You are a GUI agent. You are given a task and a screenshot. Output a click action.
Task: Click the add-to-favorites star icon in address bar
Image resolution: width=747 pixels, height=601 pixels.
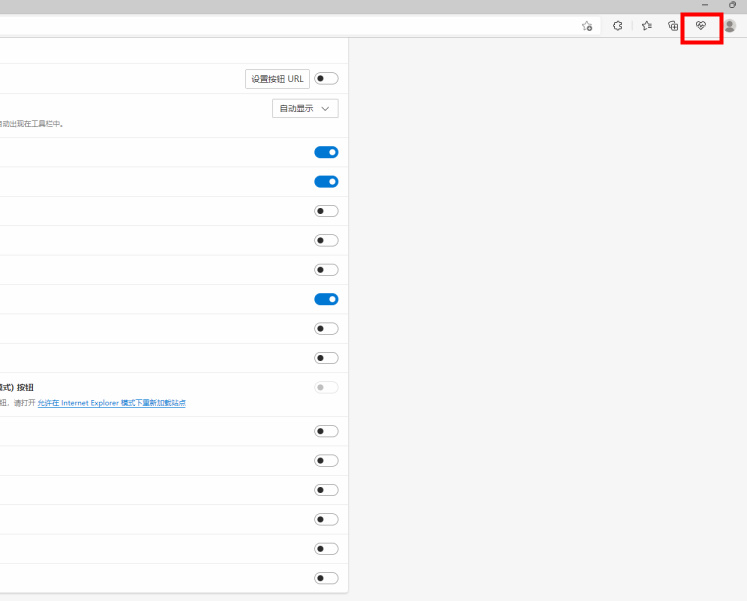(587, 26)
